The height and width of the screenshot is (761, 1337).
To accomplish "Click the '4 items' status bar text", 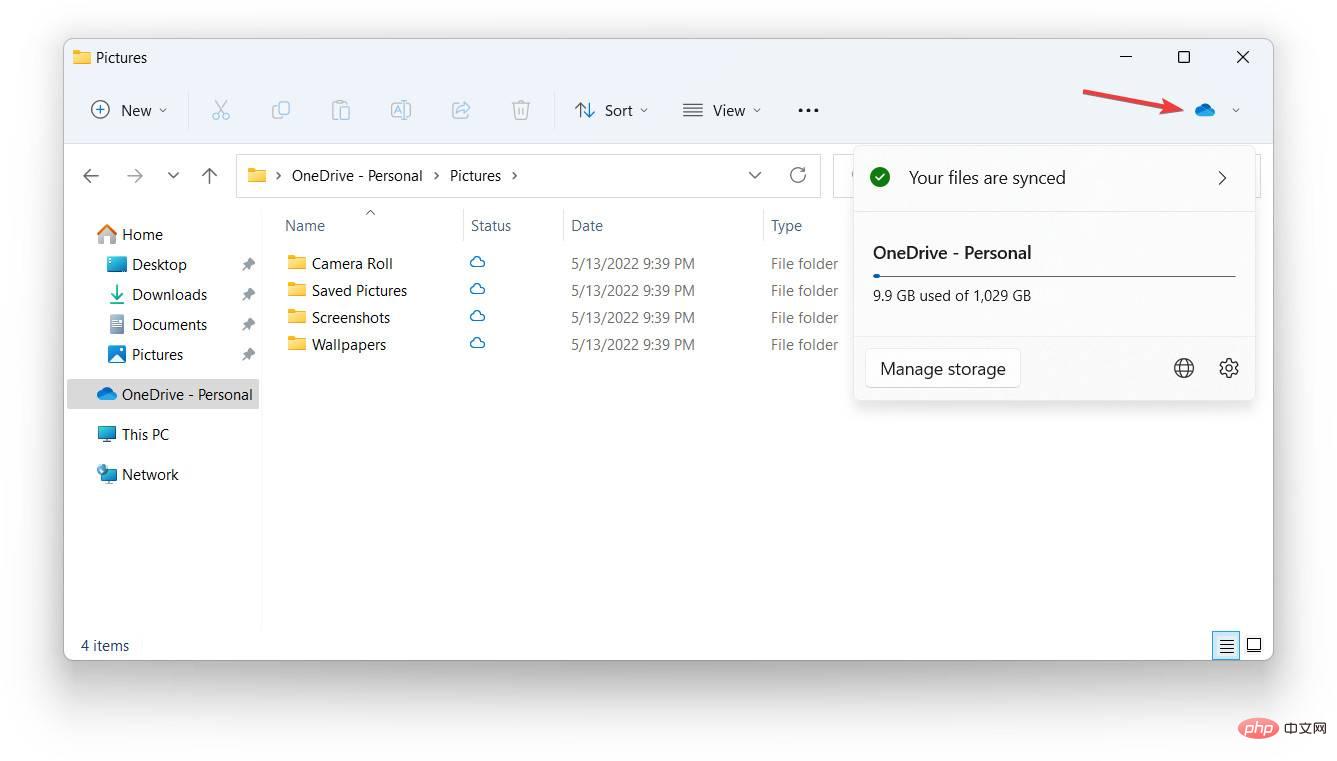I will click(x=105, y=646).
